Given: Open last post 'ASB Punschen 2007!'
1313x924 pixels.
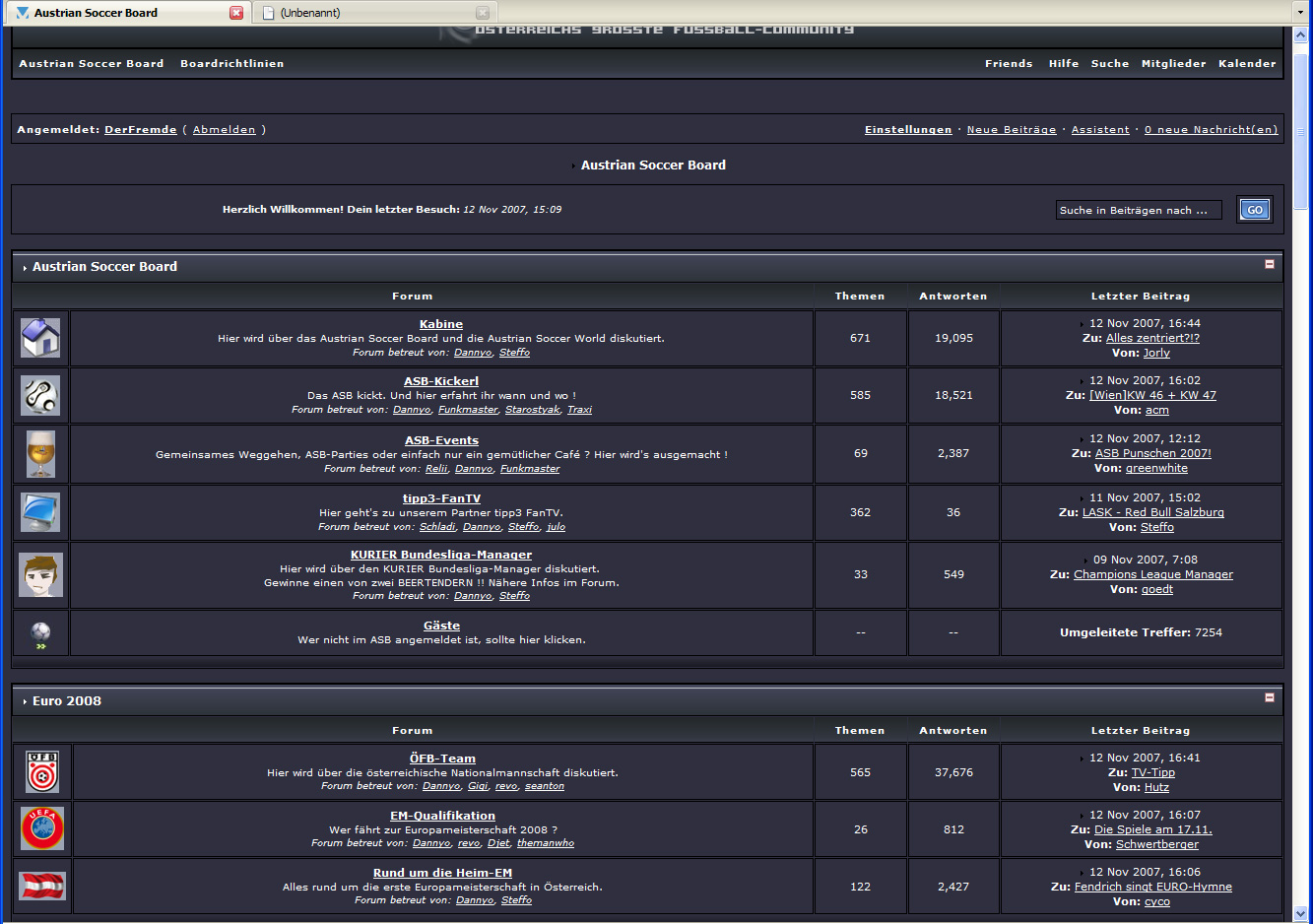Looking at the screenshot, I should pyautogui.click(x=1153, y=453).
